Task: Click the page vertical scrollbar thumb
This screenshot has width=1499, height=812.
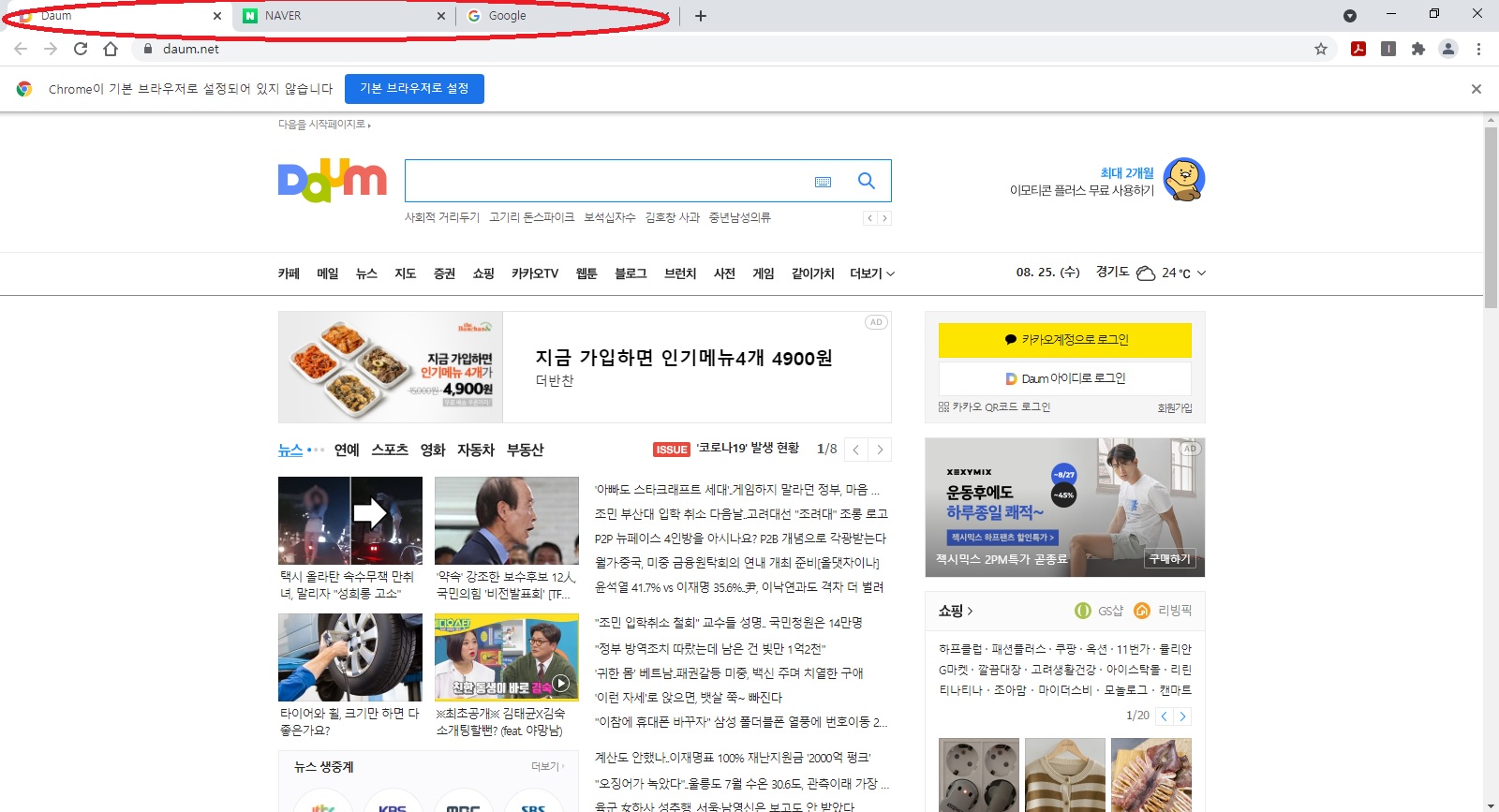Action: (1492, 217)
